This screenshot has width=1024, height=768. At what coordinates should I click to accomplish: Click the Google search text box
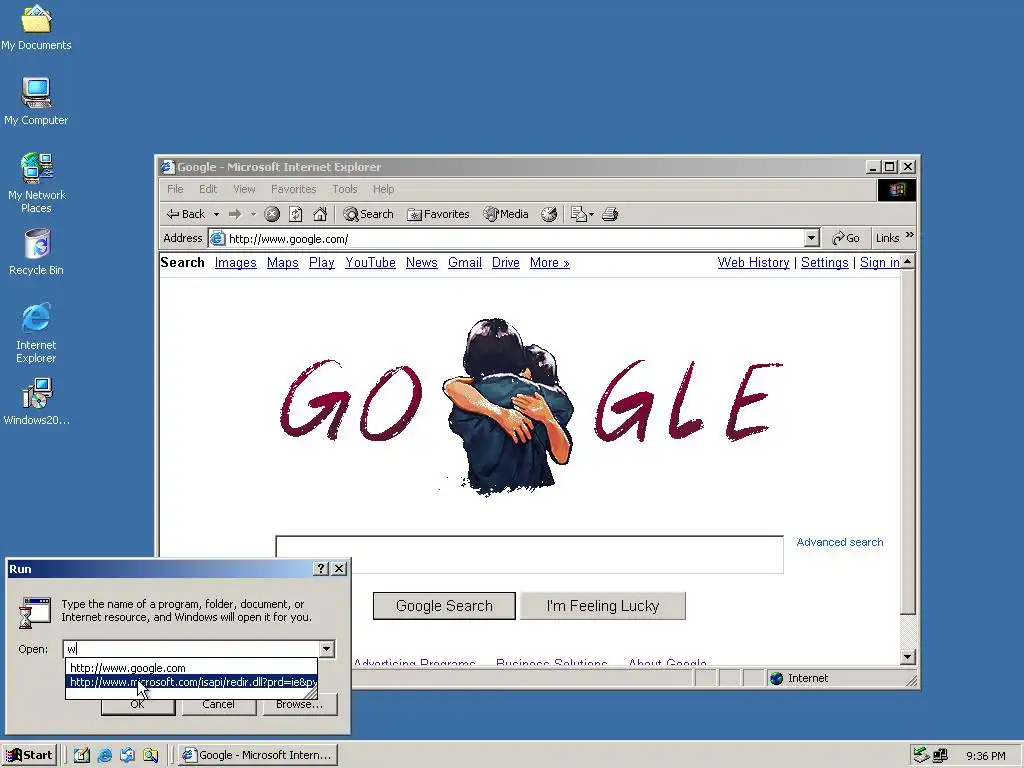point(530,554)
